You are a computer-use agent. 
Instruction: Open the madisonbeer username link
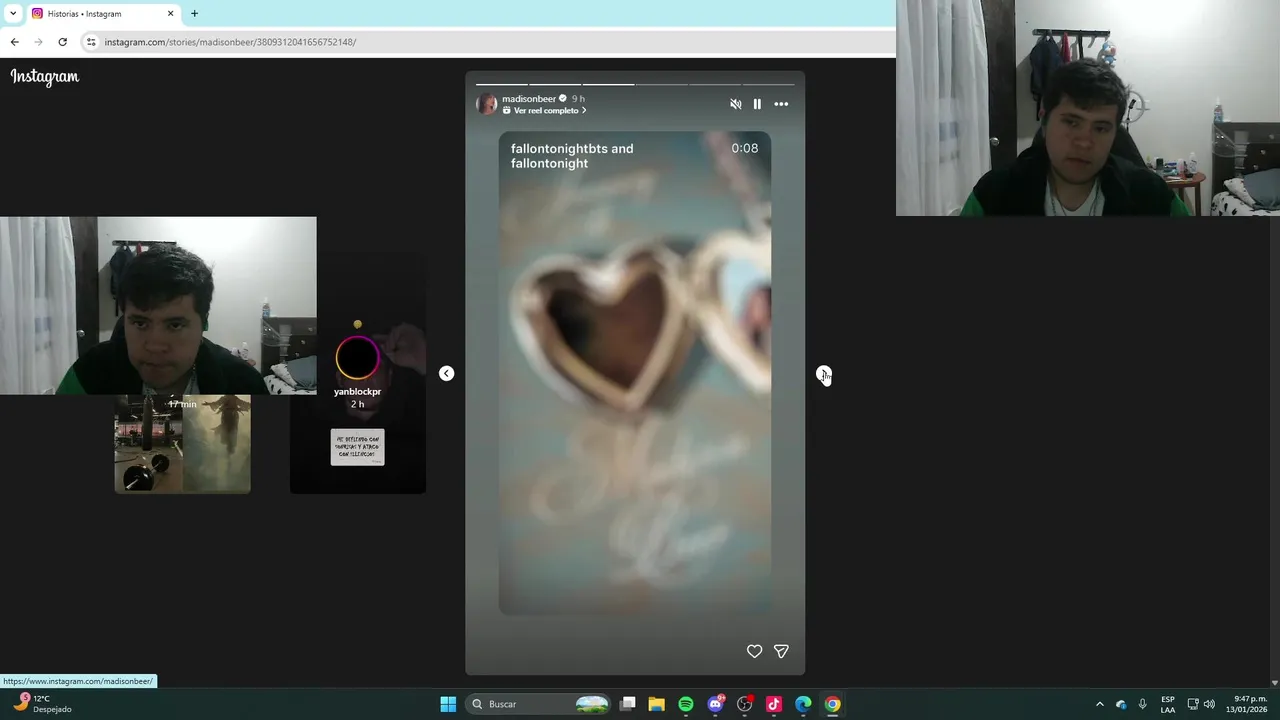pyautogui.click(x=529, y=99)
